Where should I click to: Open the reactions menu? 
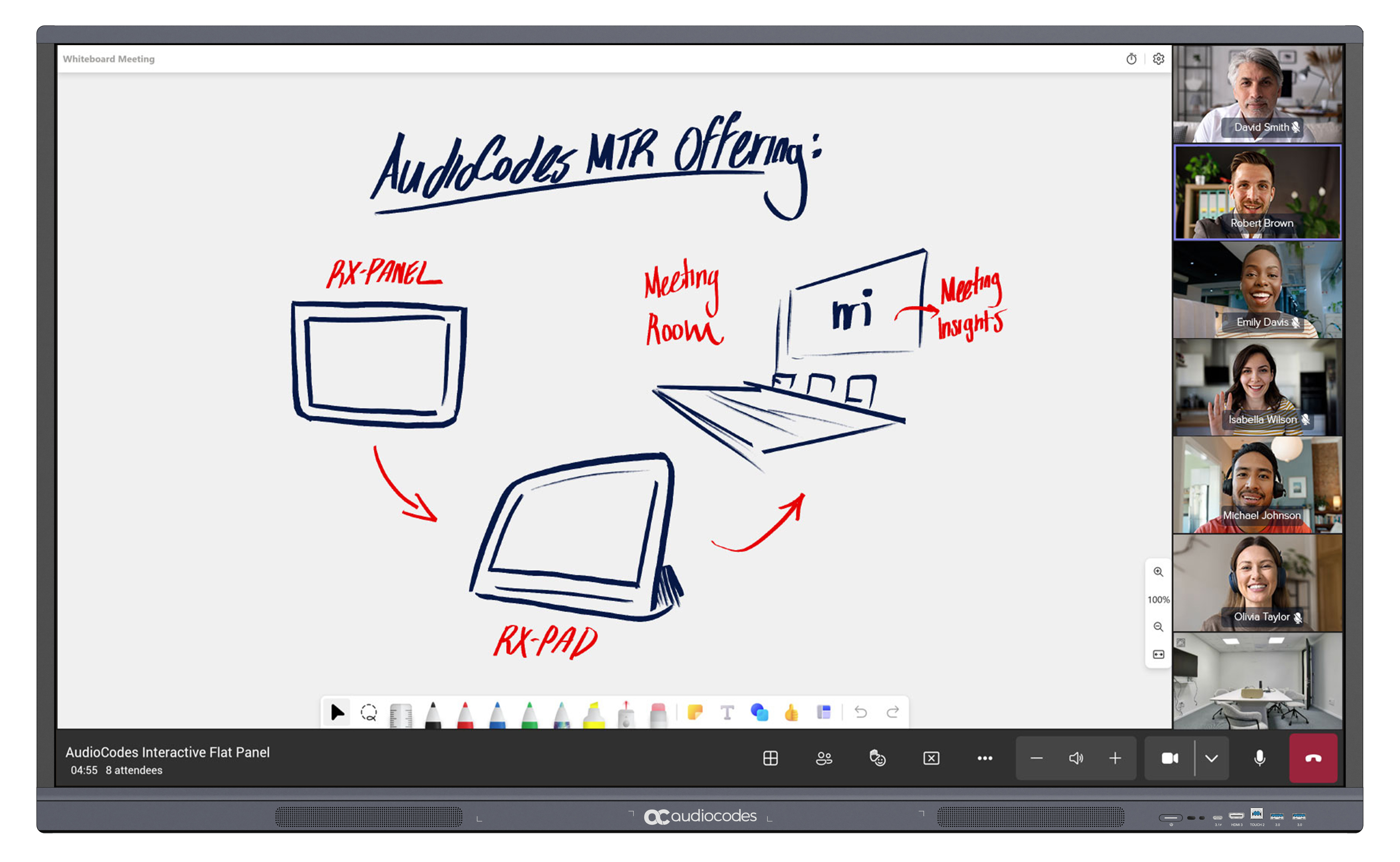coord(877,758)
